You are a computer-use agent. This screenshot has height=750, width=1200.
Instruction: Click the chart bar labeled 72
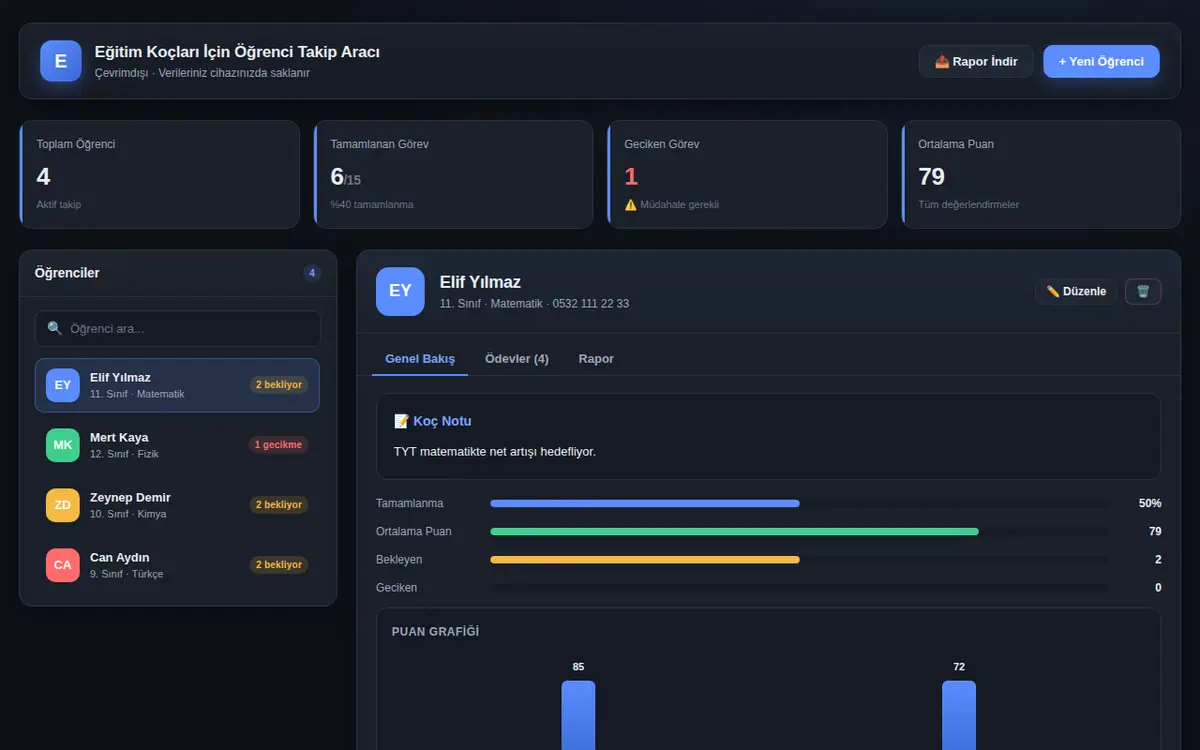point(959,715)
